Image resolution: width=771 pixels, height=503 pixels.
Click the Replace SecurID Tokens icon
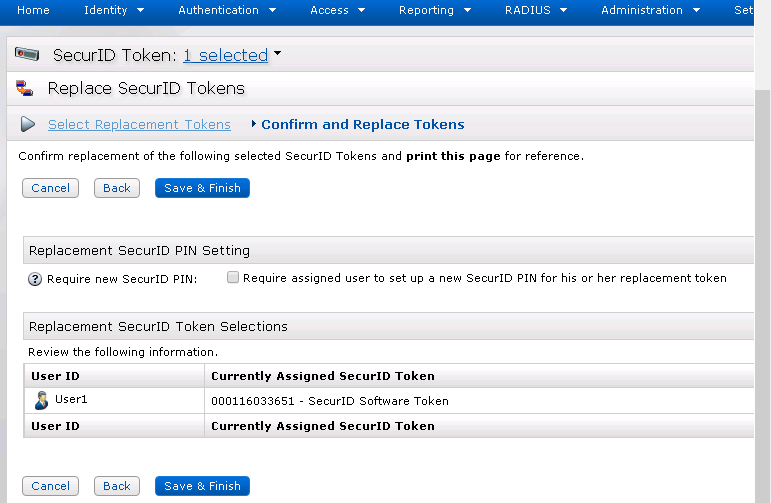click(25, 89)
